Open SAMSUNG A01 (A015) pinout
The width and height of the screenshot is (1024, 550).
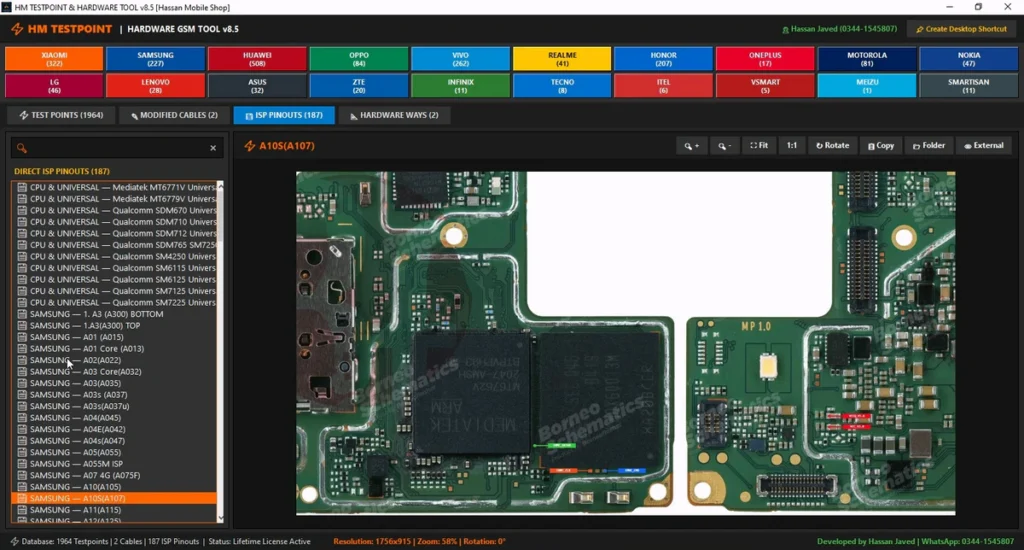tap(115, 337)
